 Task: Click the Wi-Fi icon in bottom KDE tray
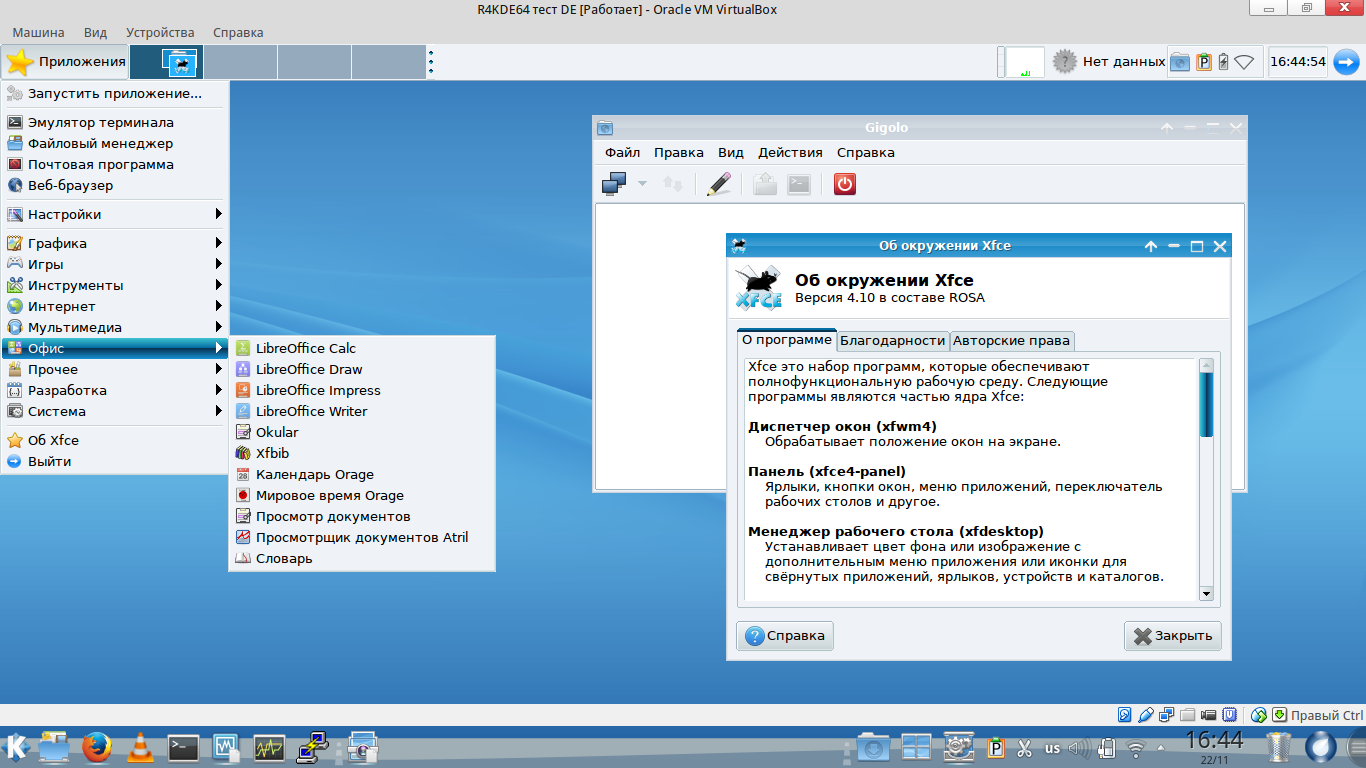tap(1136, 748)
